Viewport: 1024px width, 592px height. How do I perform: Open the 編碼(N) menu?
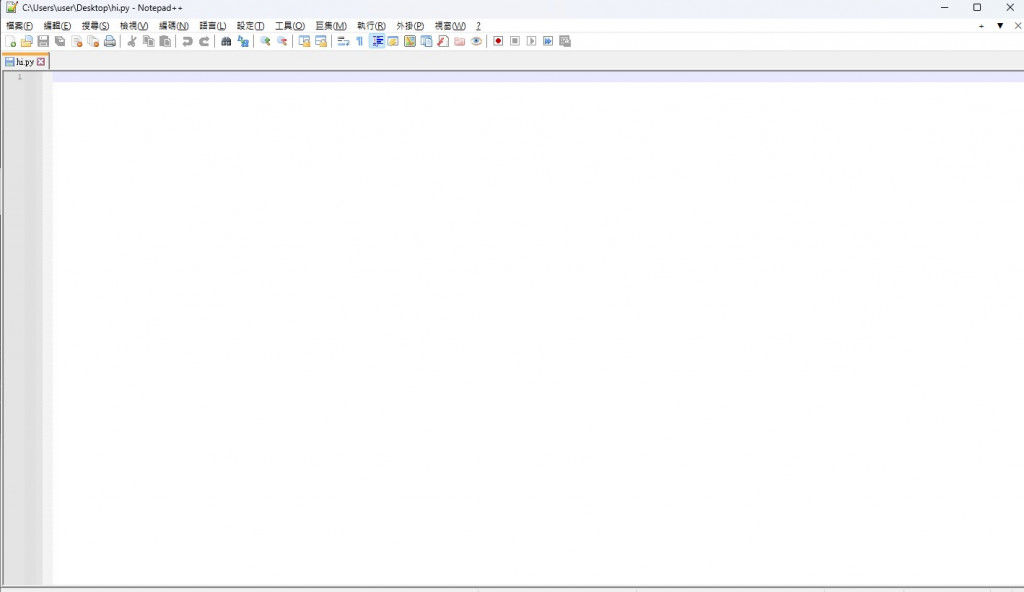[x=174, y=26]
